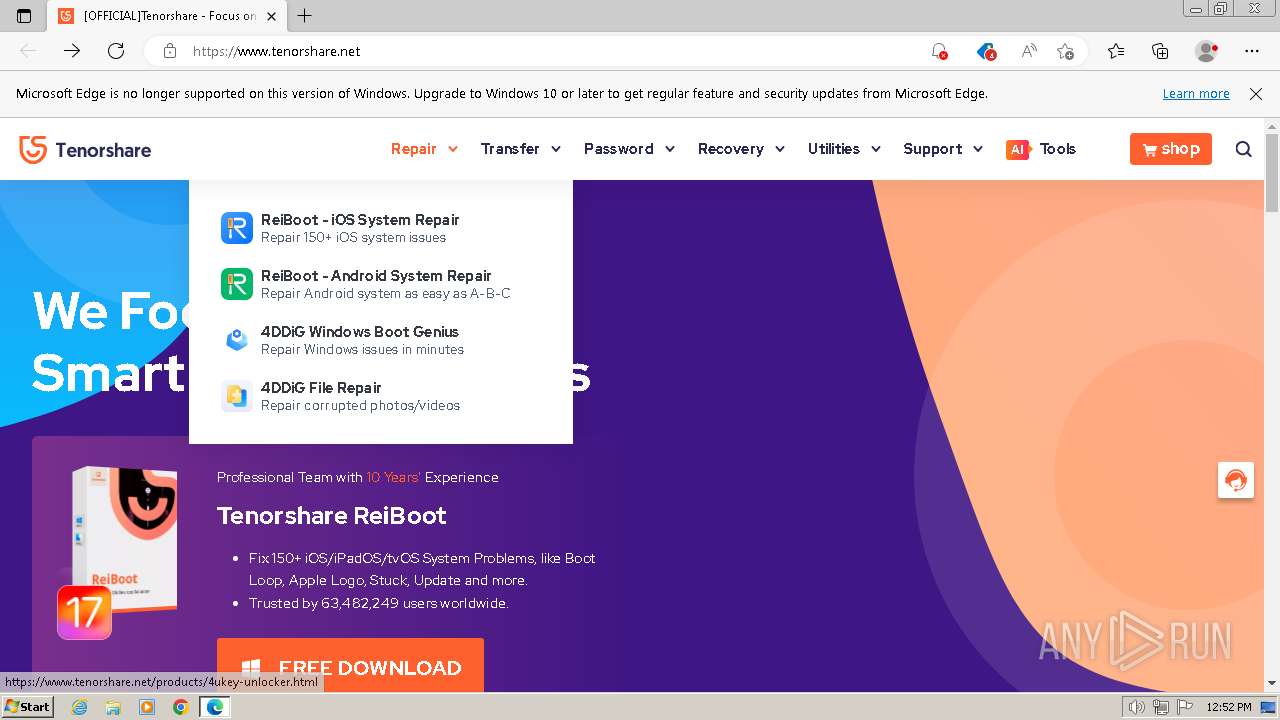Click the site lock info icon
The width and height of the screenshot is (1280, 720).
point(170,51)
